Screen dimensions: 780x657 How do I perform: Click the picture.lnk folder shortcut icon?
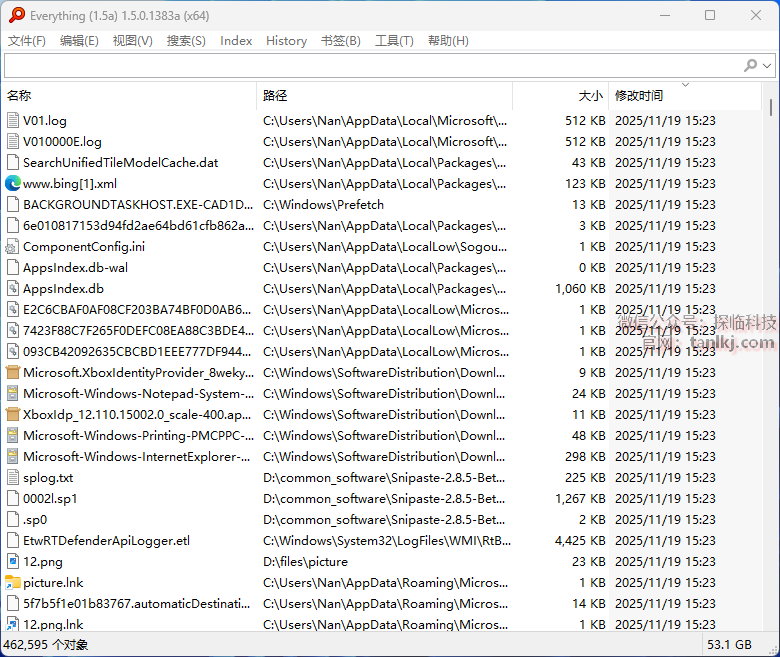pos(13,582)
